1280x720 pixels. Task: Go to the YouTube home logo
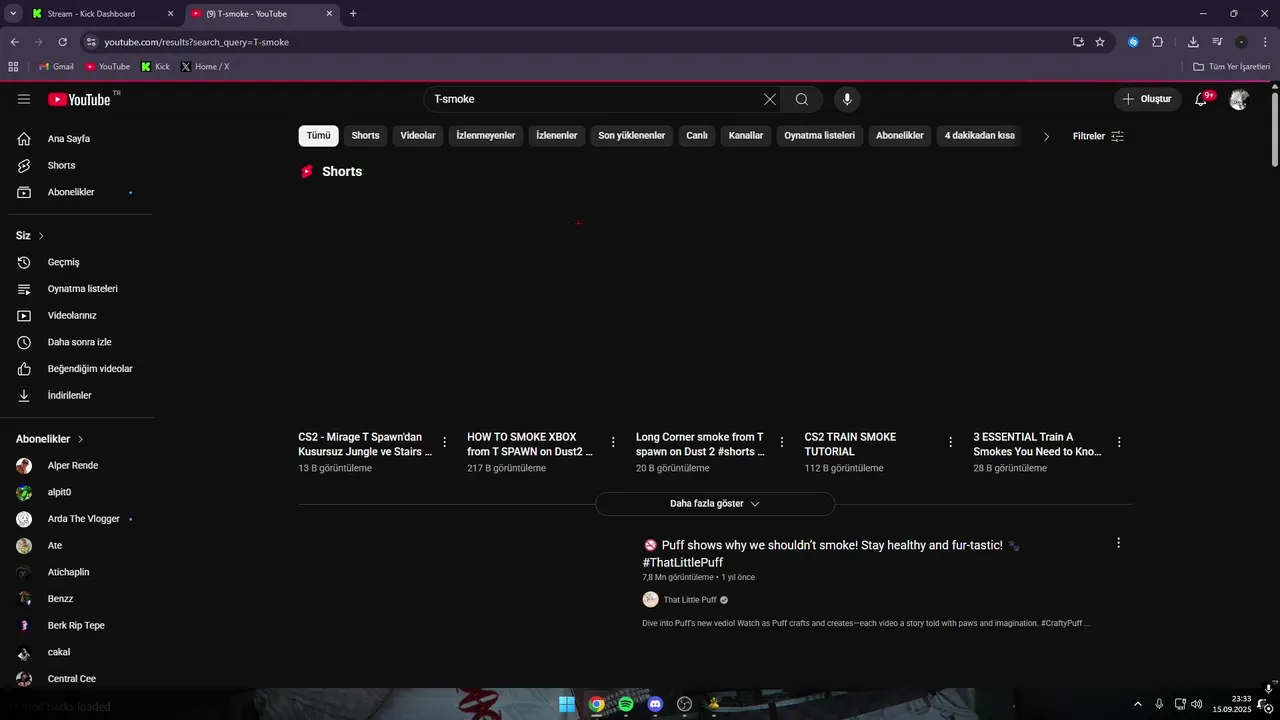pos(79,99)
